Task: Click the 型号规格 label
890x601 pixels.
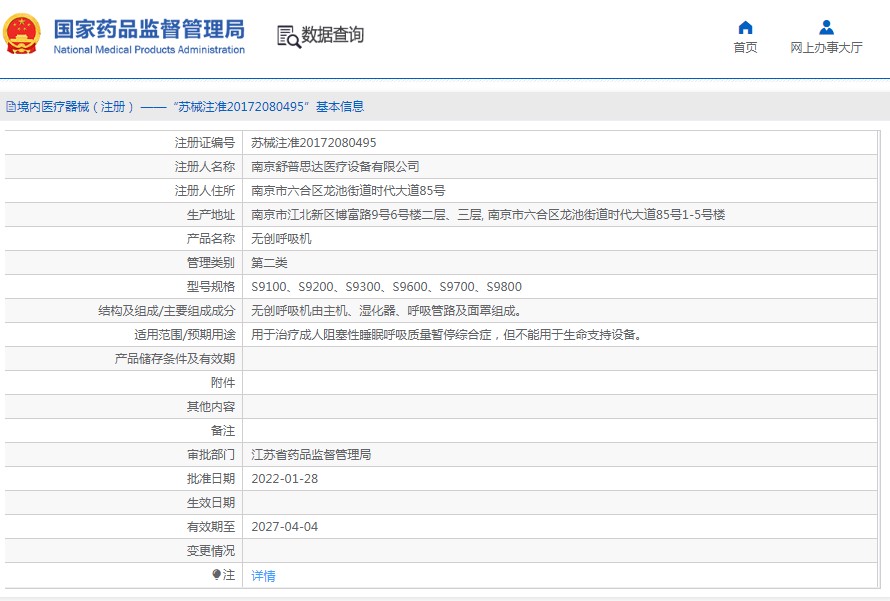Action: tap(211, 287)
